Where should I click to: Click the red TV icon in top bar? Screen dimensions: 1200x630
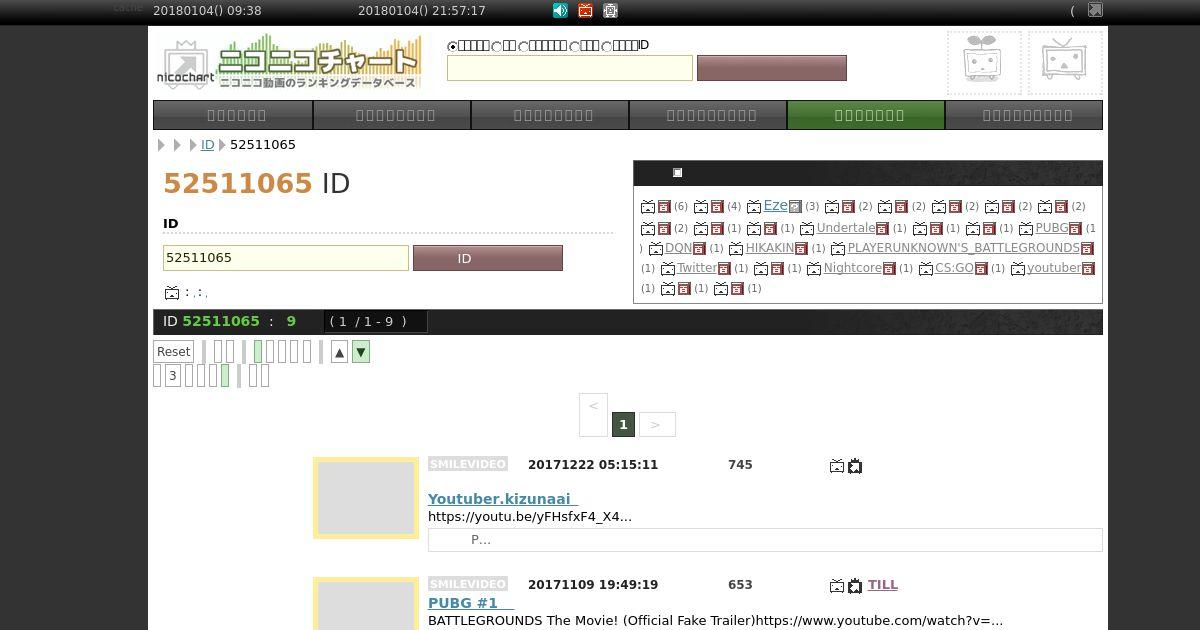[585, 10]
